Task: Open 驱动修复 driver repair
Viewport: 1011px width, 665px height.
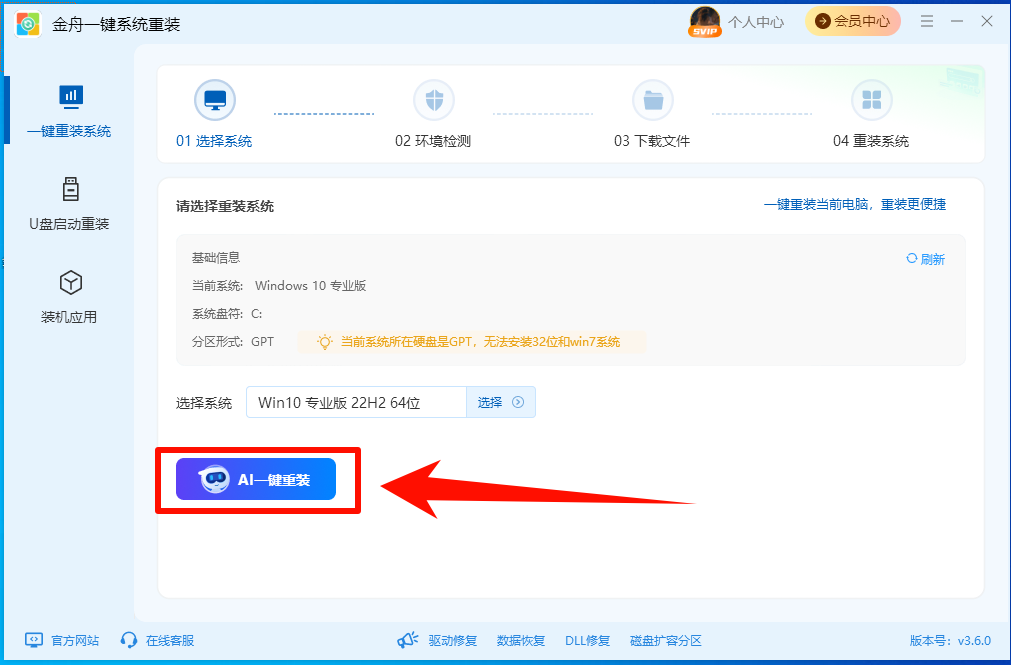Action: [x=453, y=640]
